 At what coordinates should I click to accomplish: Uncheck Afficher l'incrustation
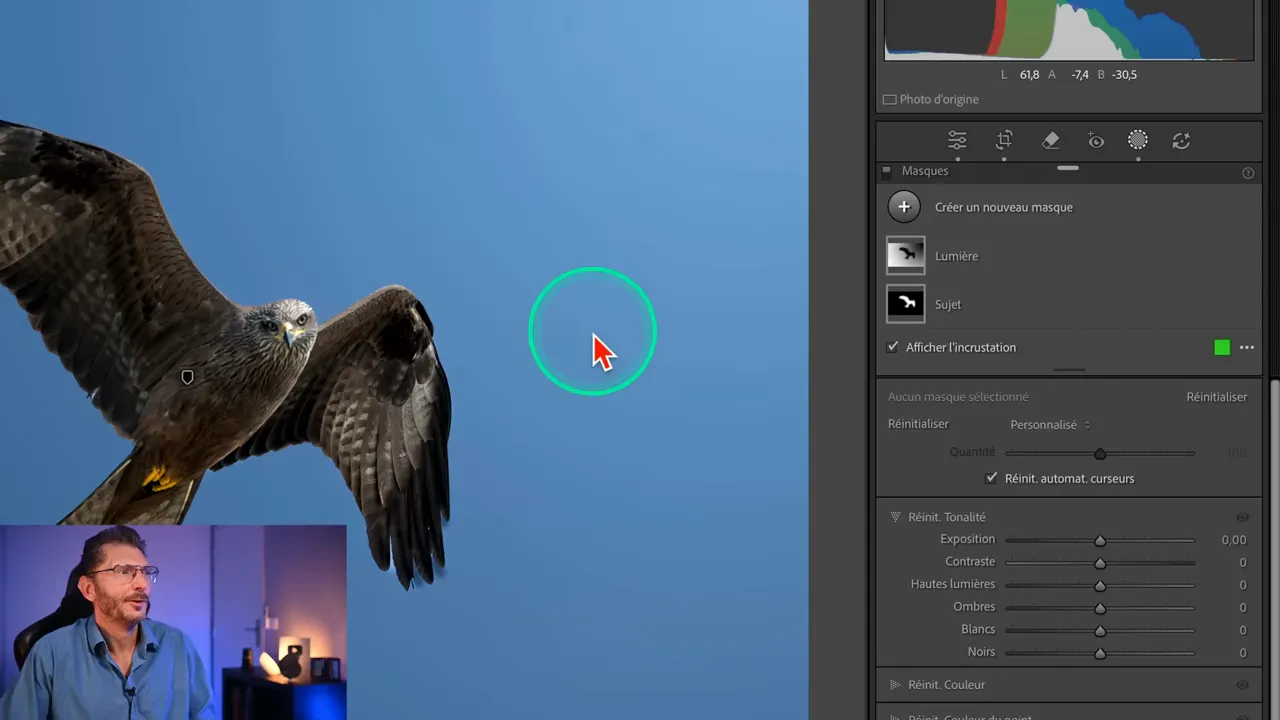pos(893,347)
